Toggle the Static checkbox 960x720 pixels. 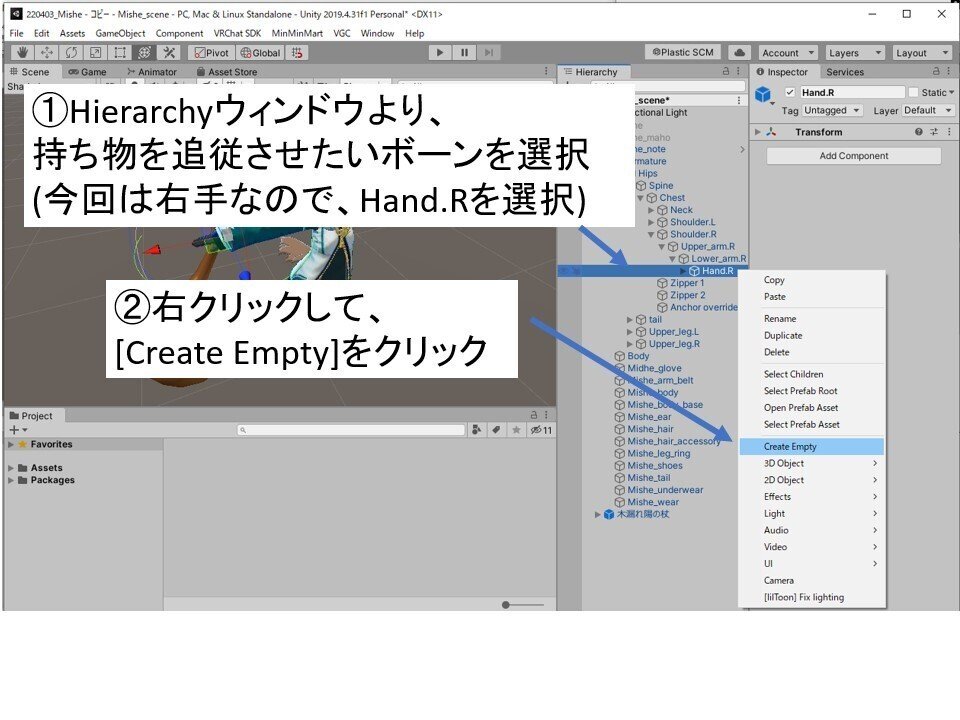tap(913, 92)
